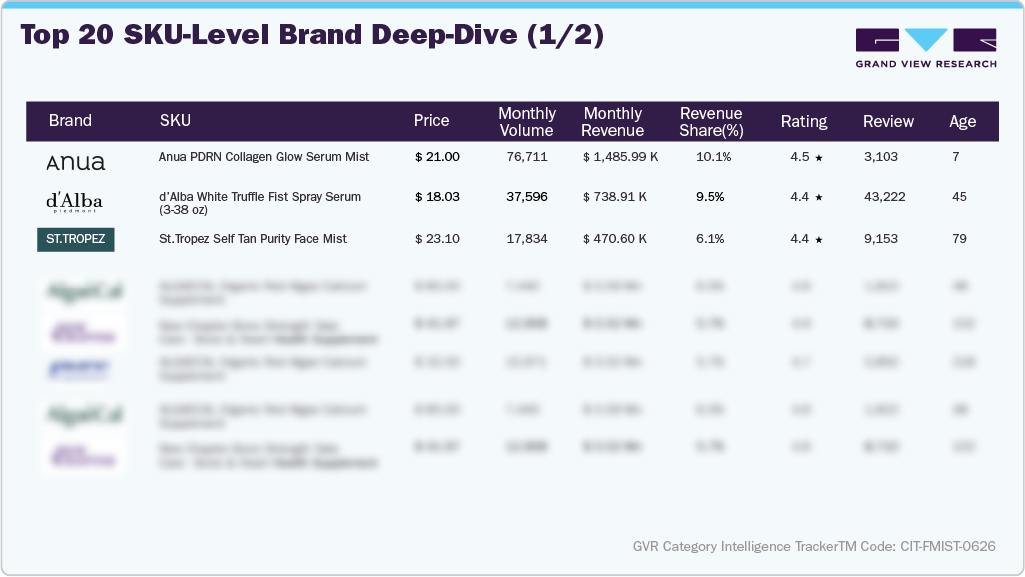Viewport: 1025px width, 577px height.
Task: Click the 4.5 rating value
Action: coord(799,157)
